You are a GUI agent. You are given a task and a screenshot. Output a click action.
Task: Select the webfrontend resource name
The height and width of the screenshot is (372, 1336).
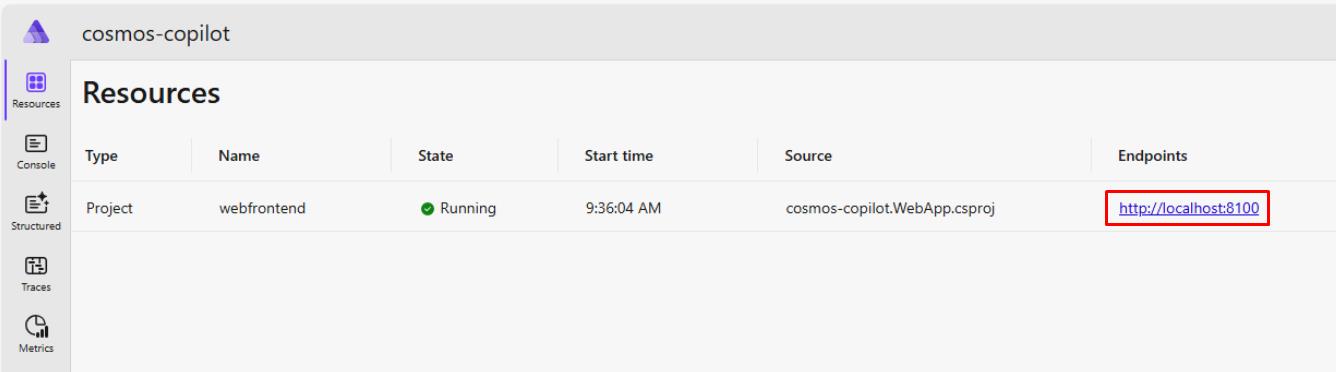point(262,209)
